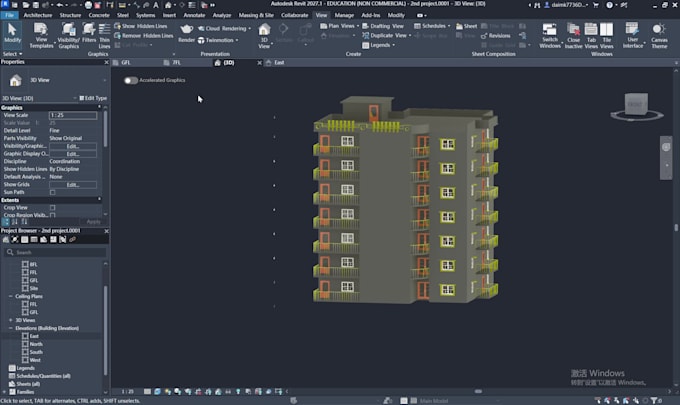Open the GFL view tab
680x405 pixels.
pos(126,63)
